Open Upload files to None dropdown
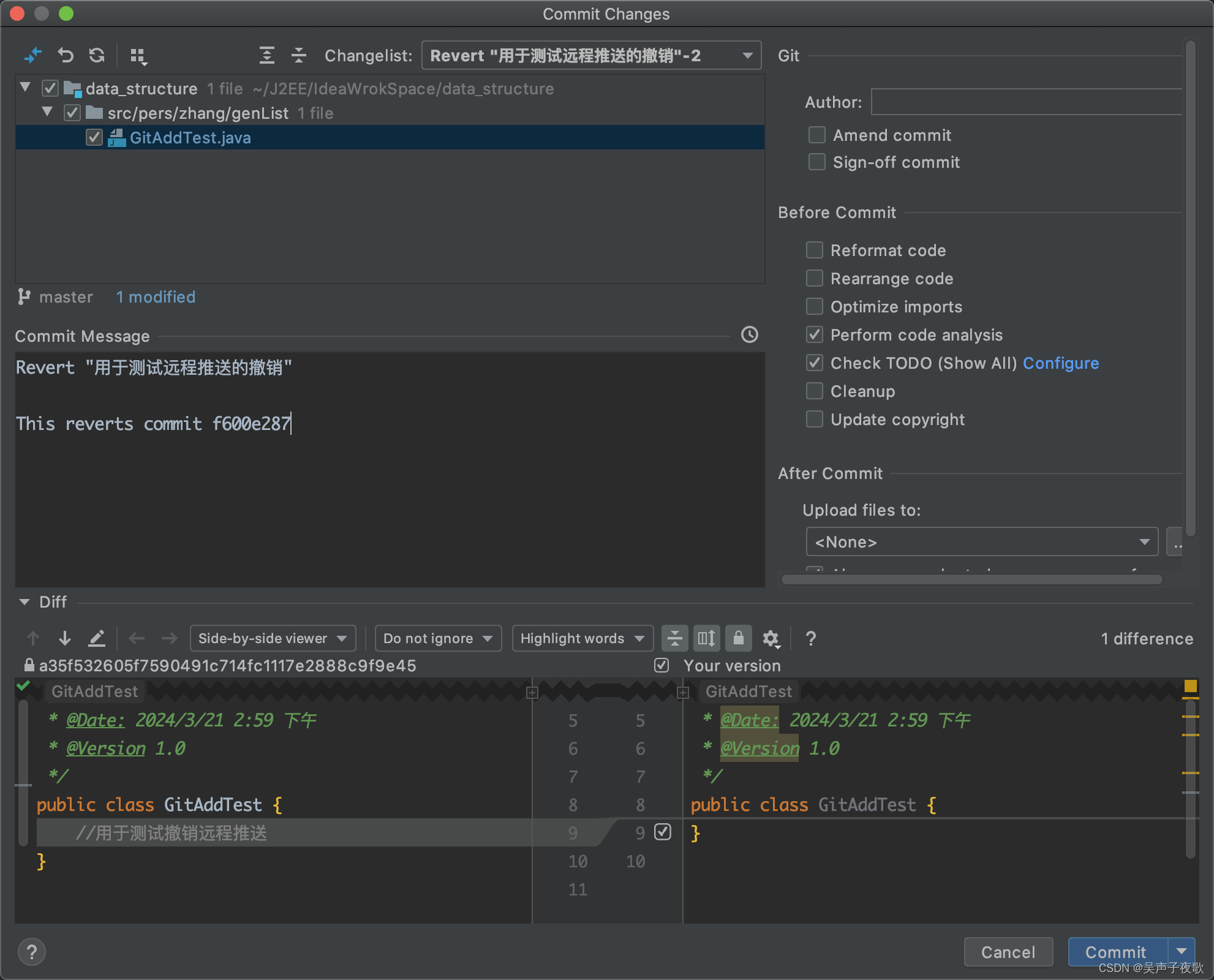The image size is (1214, 980). pyautogui.click(x=982, y=542)
